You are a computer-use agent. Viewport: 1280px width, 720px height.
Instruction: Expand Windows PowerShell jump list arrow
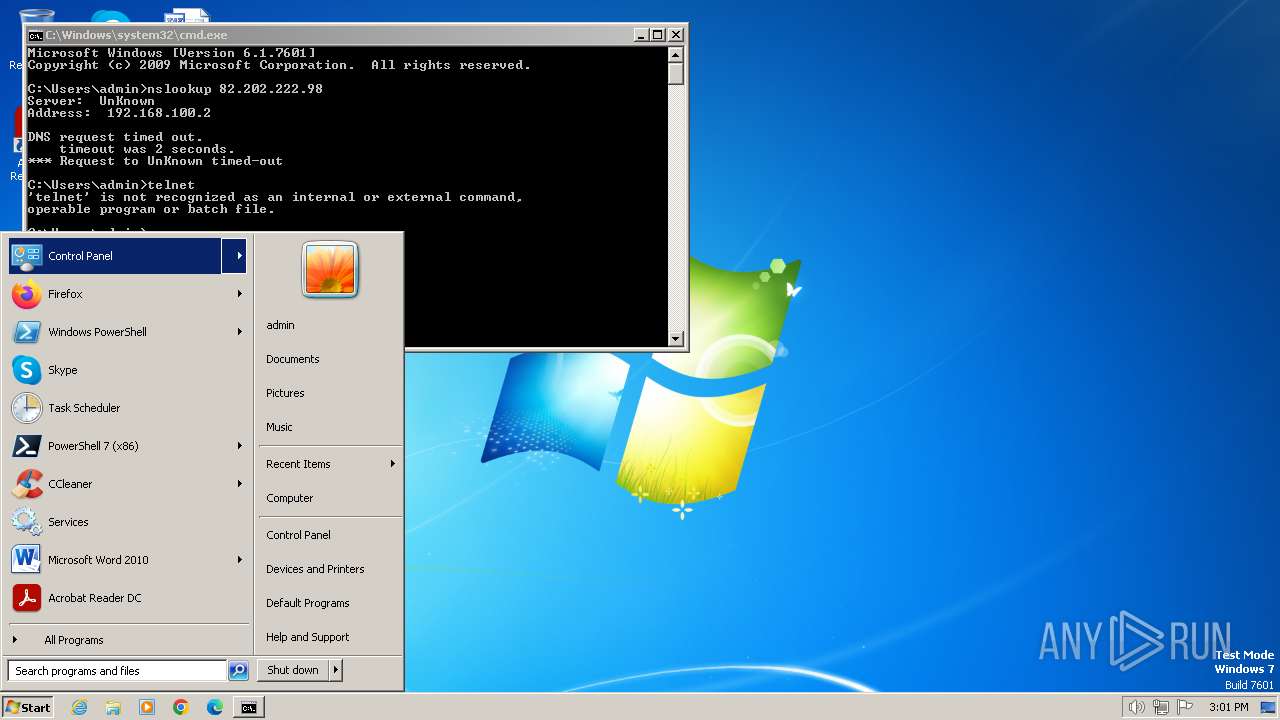coord(239,332)
